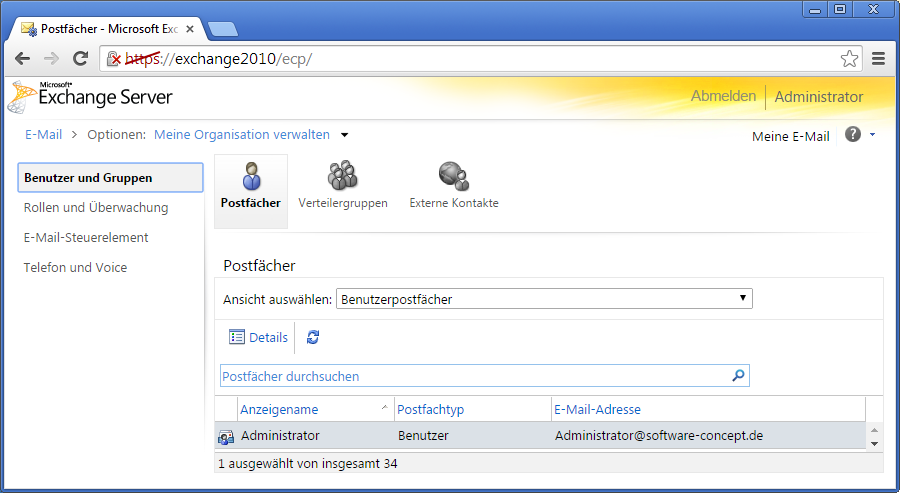Select Rollen und Überwachung in sidebar

tap(96, 208)
